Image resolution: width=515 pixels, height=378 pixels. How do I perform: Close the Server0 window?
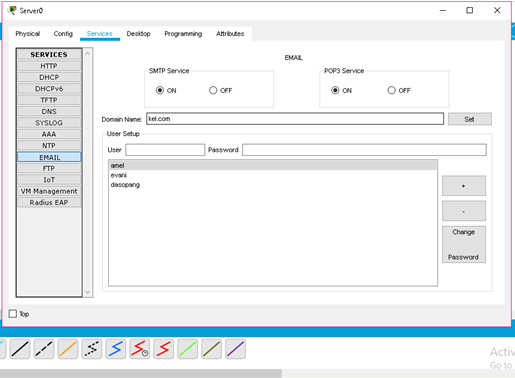point(497,10)
